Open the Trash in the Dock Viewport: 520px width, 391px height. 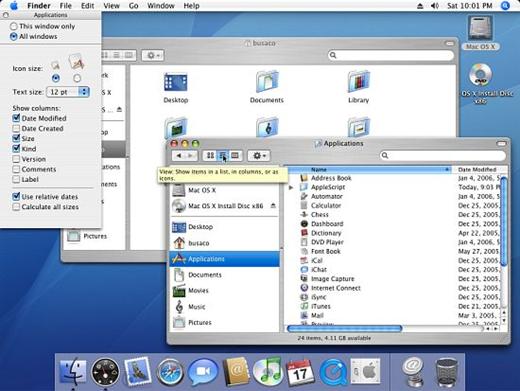(x=446, y=373)
